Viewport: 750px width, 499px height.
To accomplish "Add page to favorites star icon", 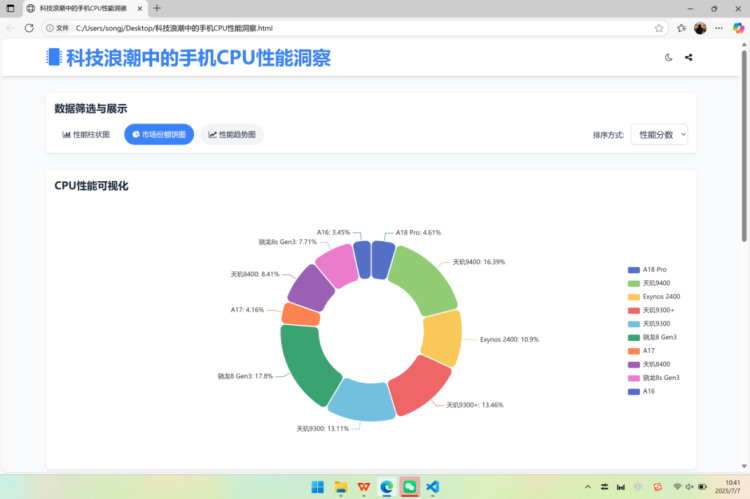I will [659, 28].
